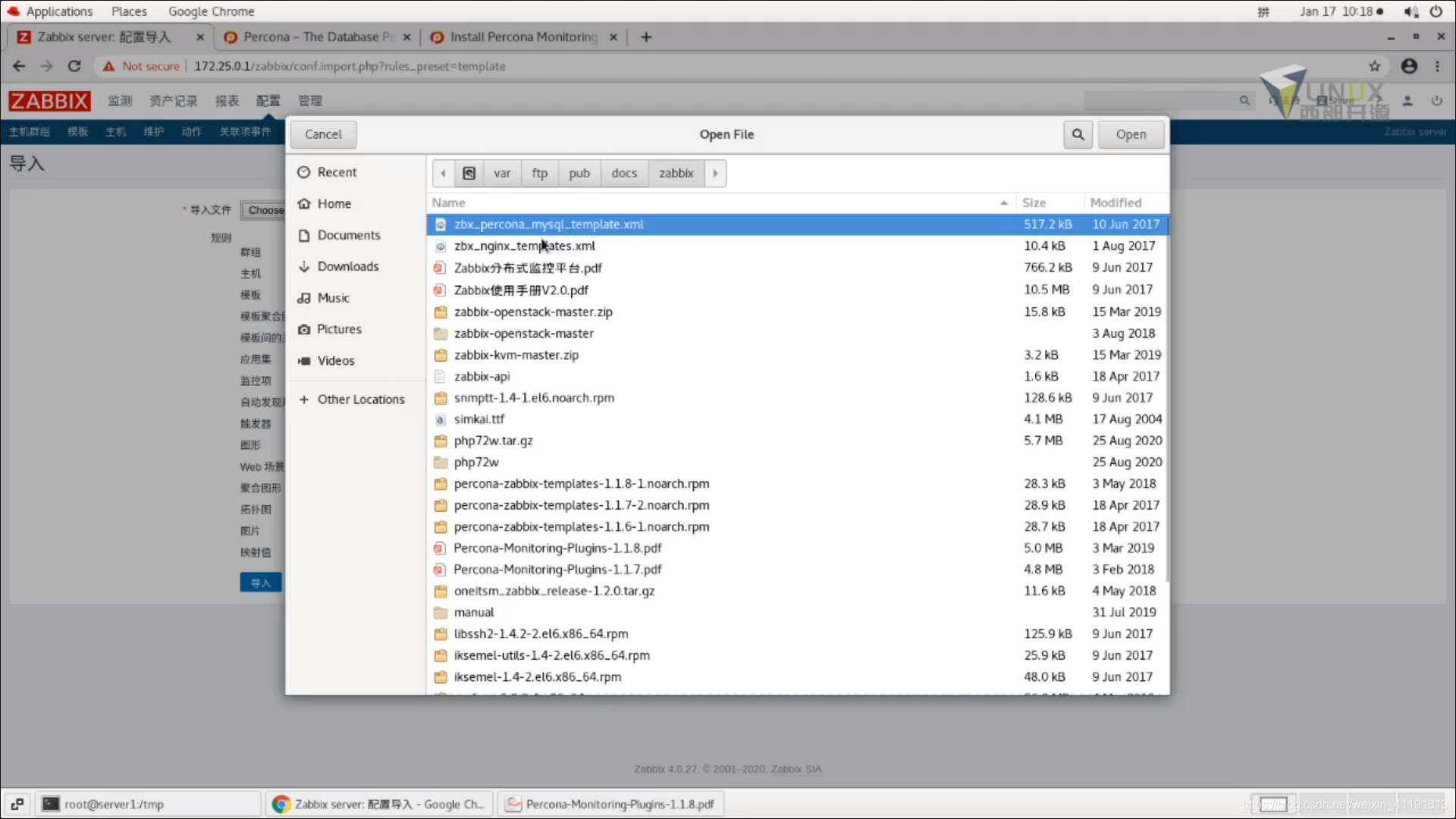The image size is (1456, 819).
Task: Select the php72w folder
Action: [x=797, y=462]
